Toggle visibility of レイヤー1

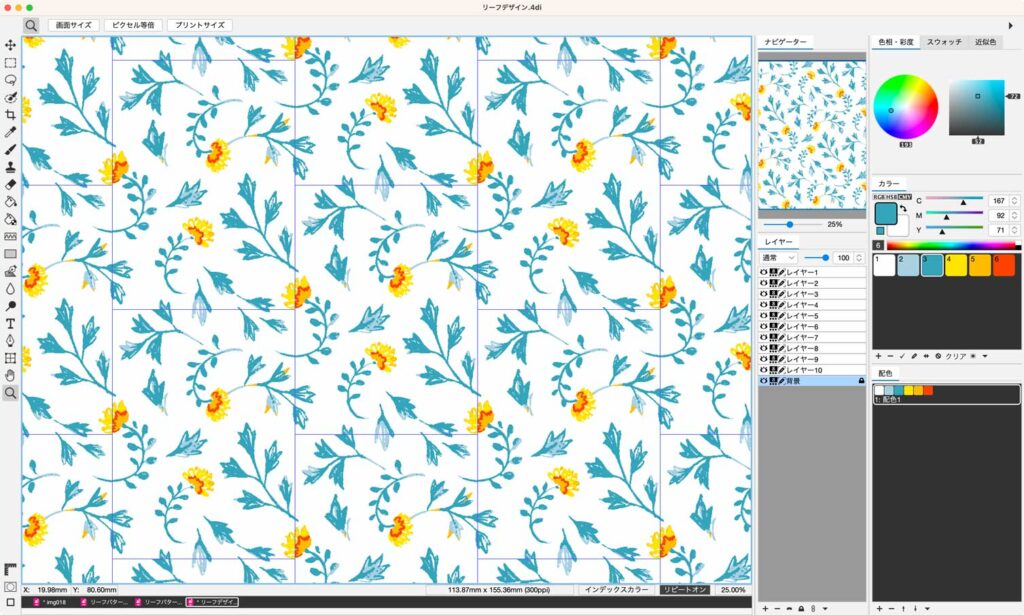[764, 272]
